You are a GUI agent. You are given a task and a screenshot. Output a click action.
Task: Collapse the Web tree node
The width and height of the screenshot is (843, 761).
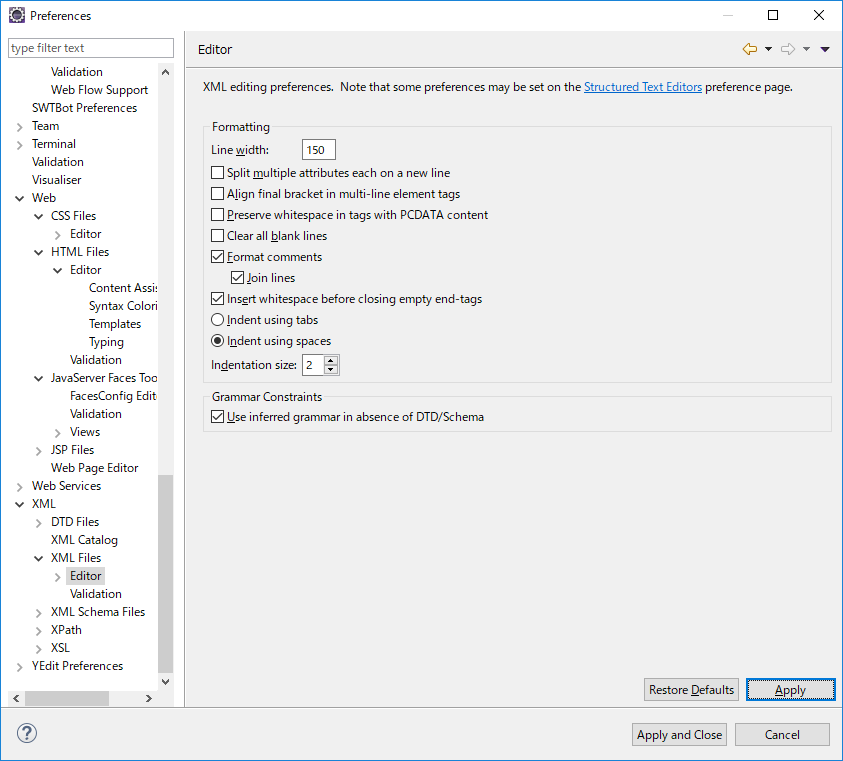20,198
